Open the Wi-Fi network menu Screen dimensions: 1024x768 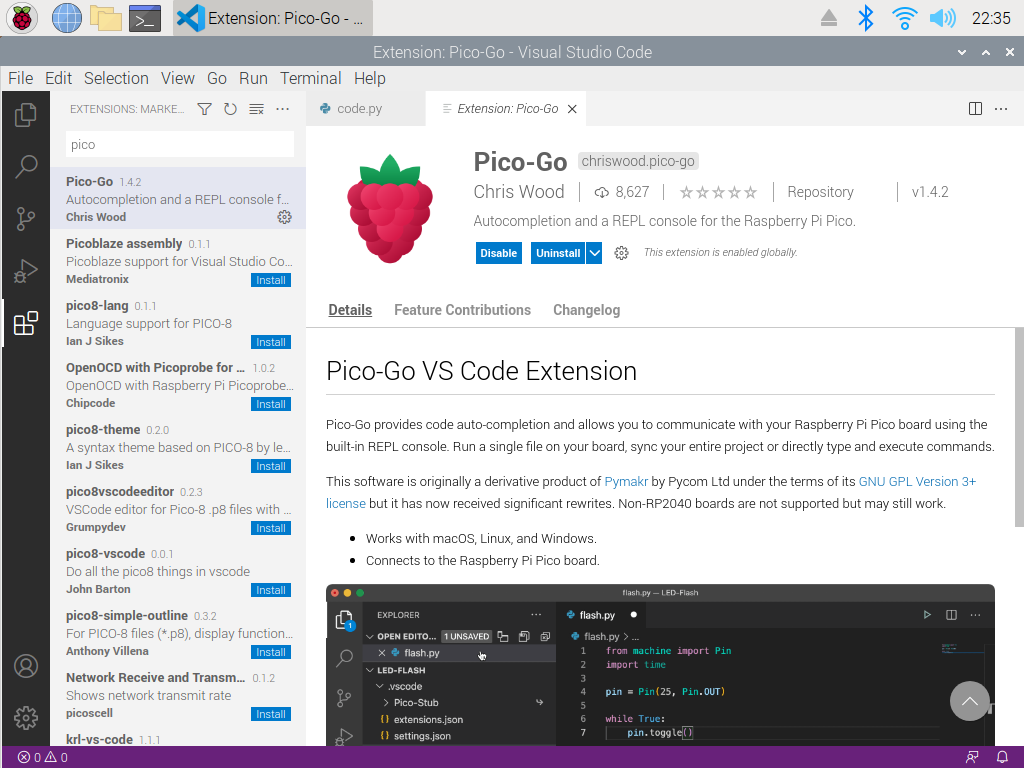904,18
